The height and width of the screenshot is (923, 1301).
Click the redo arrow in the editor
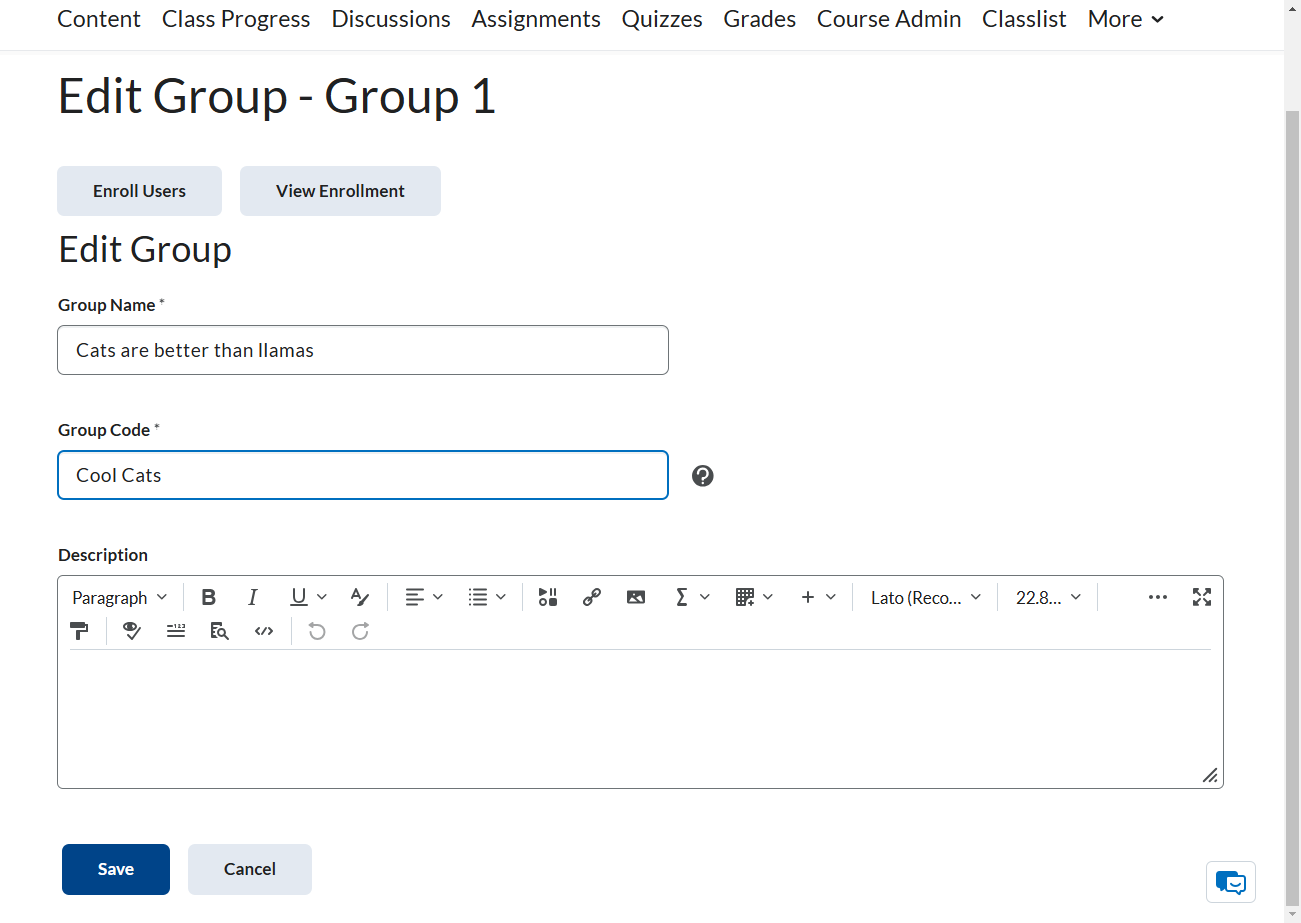(x=361, y=631)
